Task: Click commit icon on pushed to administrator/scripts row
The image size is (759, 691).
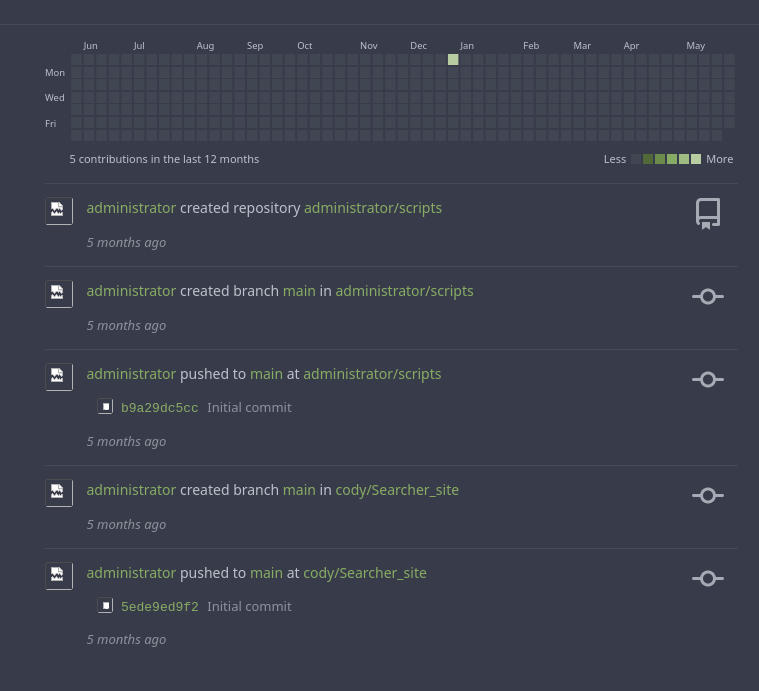Action: (x=708, y=379)
